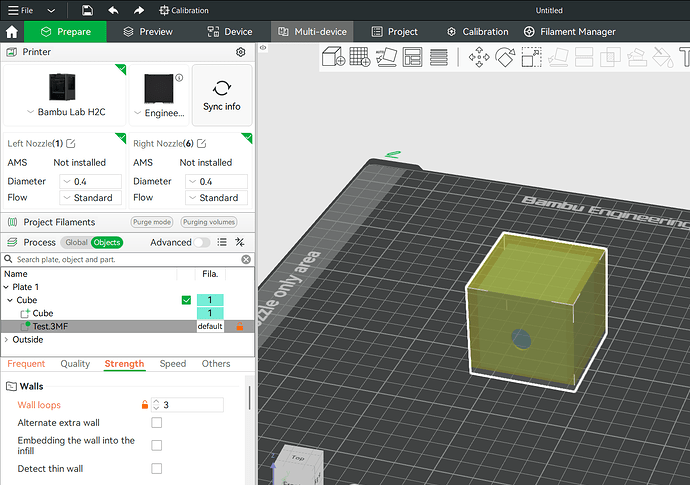Open the File menu
Viewport: 690px width, 485px height.
click(x=21, y=10)
